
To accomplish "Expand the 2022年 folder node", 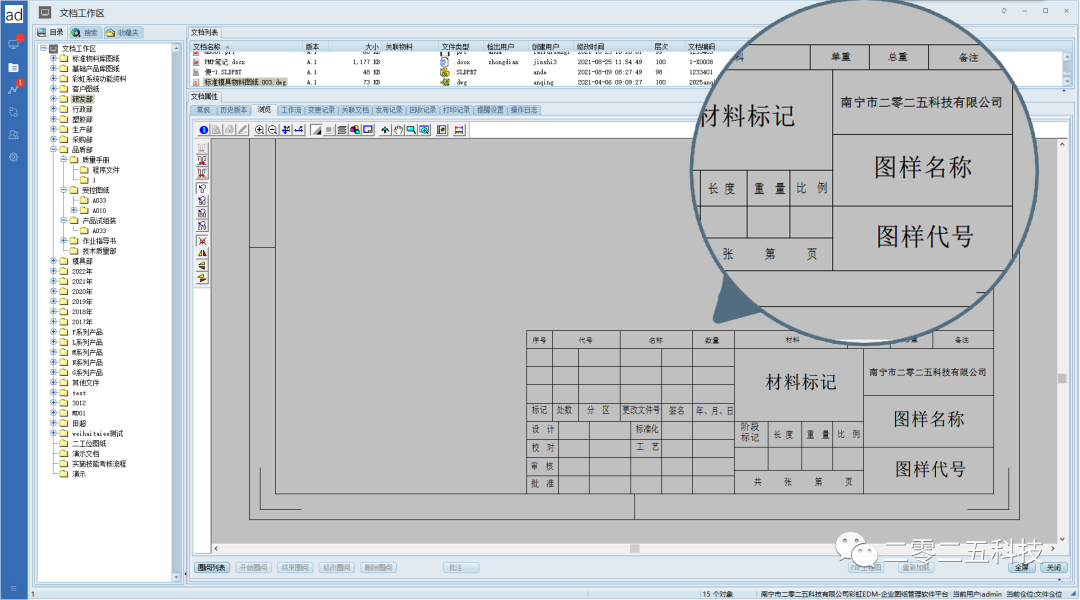I will (x=53, y=271).
